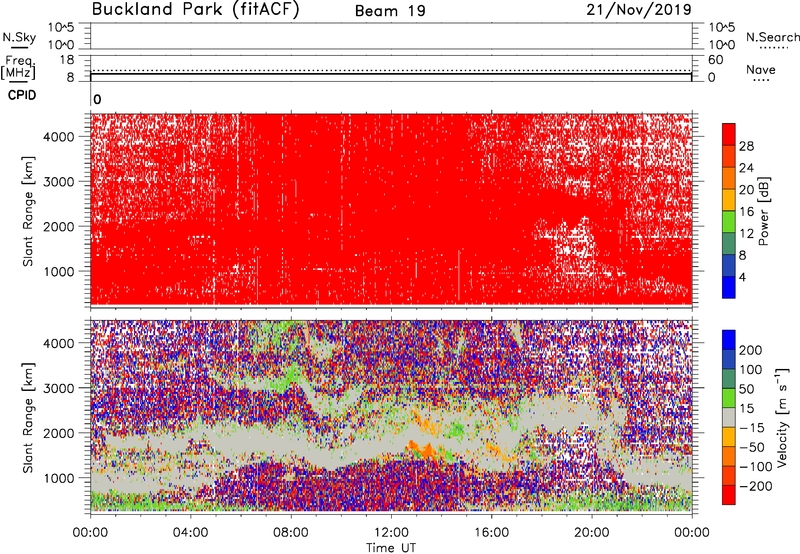The height and width of the screenshot is (554, 800).
Task: Click the 'Nave' legend label
Action: coord(761,69)
